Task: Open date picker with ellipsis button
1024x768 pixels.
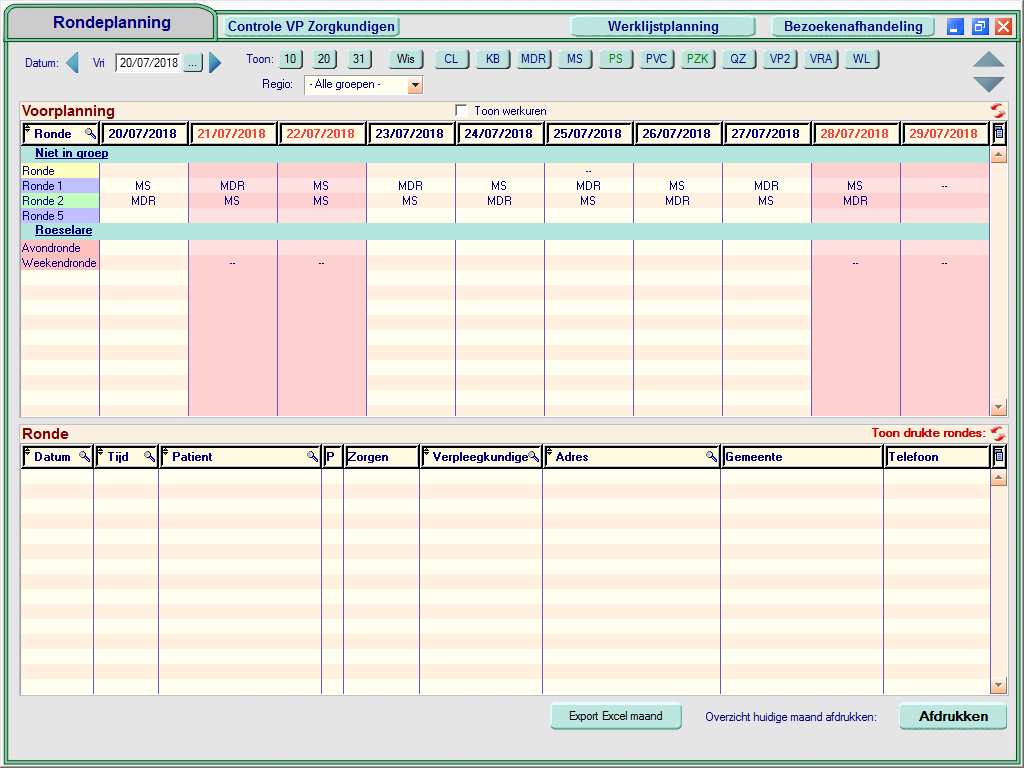Action: coord(192,63)
